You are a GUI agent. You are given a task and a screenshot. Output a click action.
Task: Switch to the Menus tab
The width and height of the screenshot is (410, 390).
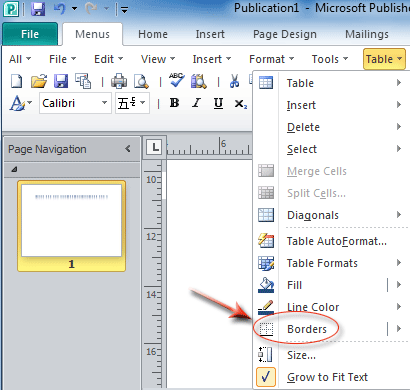pos(92,34)
